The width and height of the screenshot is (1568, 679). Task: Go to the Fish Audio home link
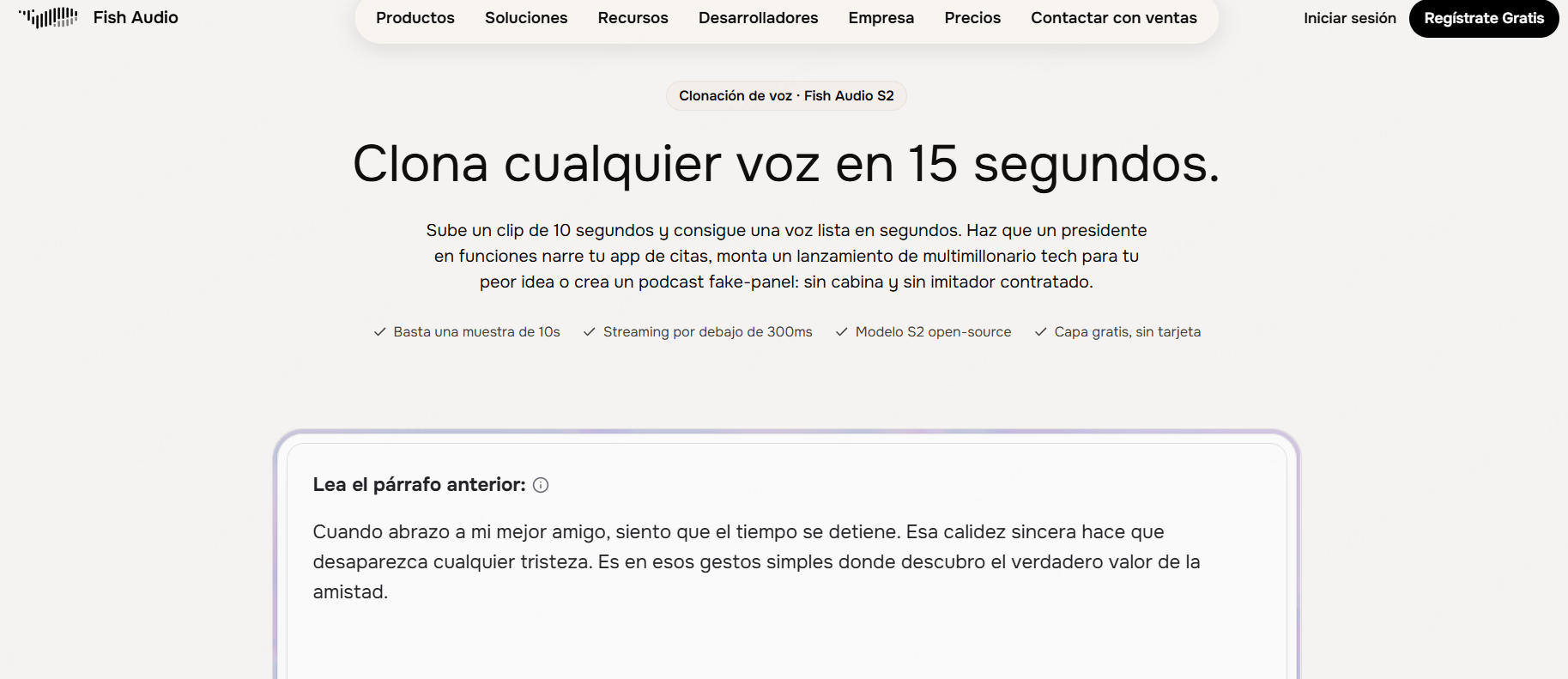(98, 17)
